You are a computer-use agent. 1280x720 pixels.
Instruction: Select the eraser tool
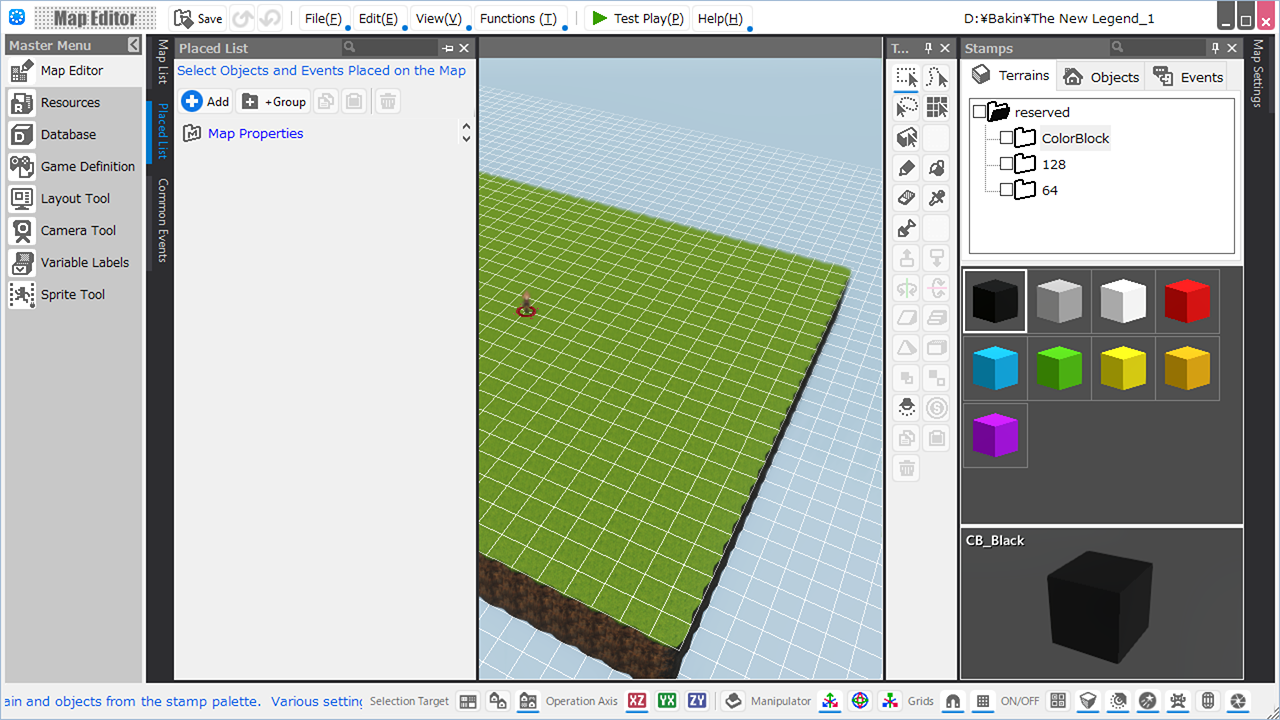[906, 198]
